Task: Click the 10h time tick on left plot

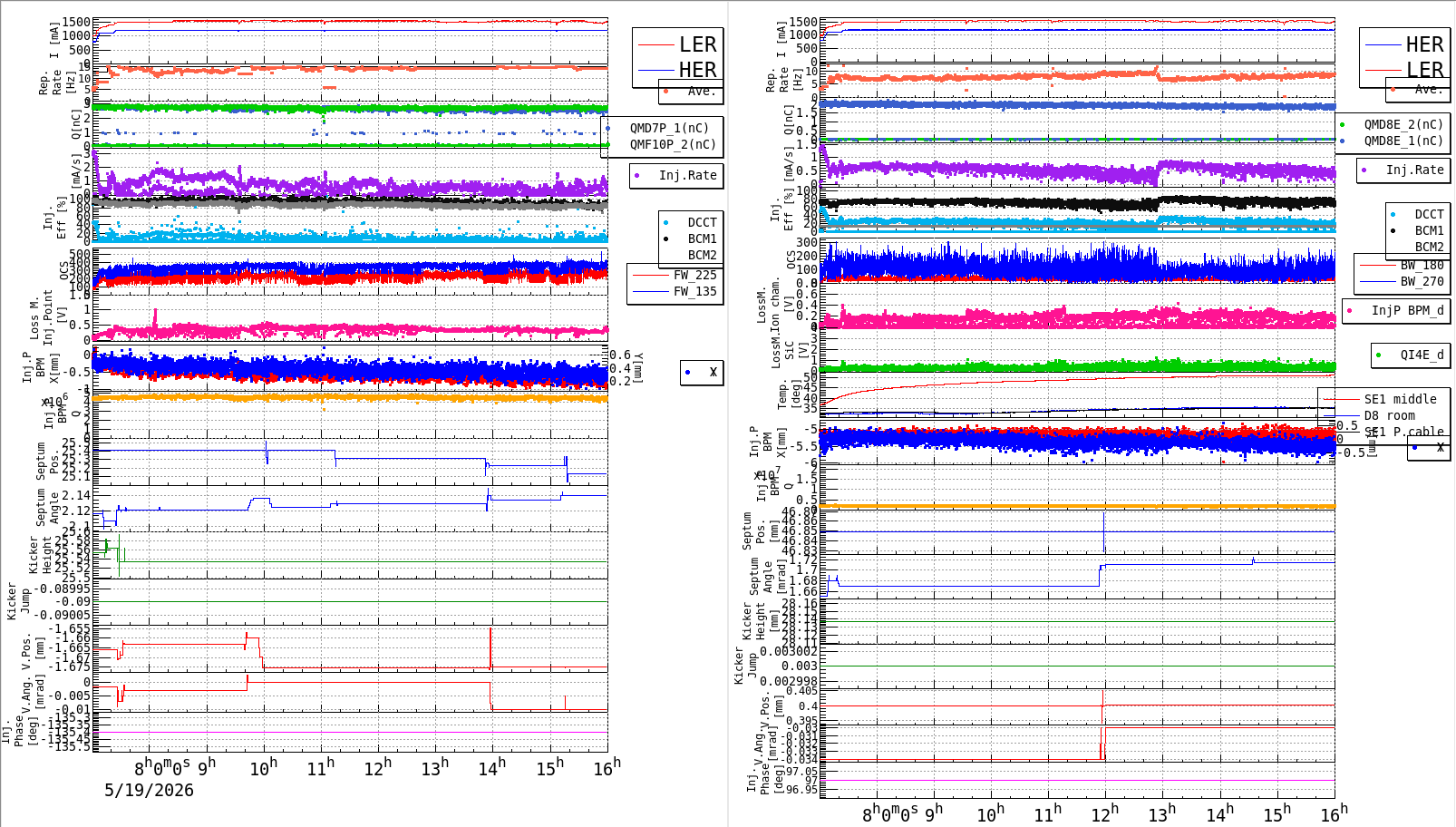Action: pos(264,768)
